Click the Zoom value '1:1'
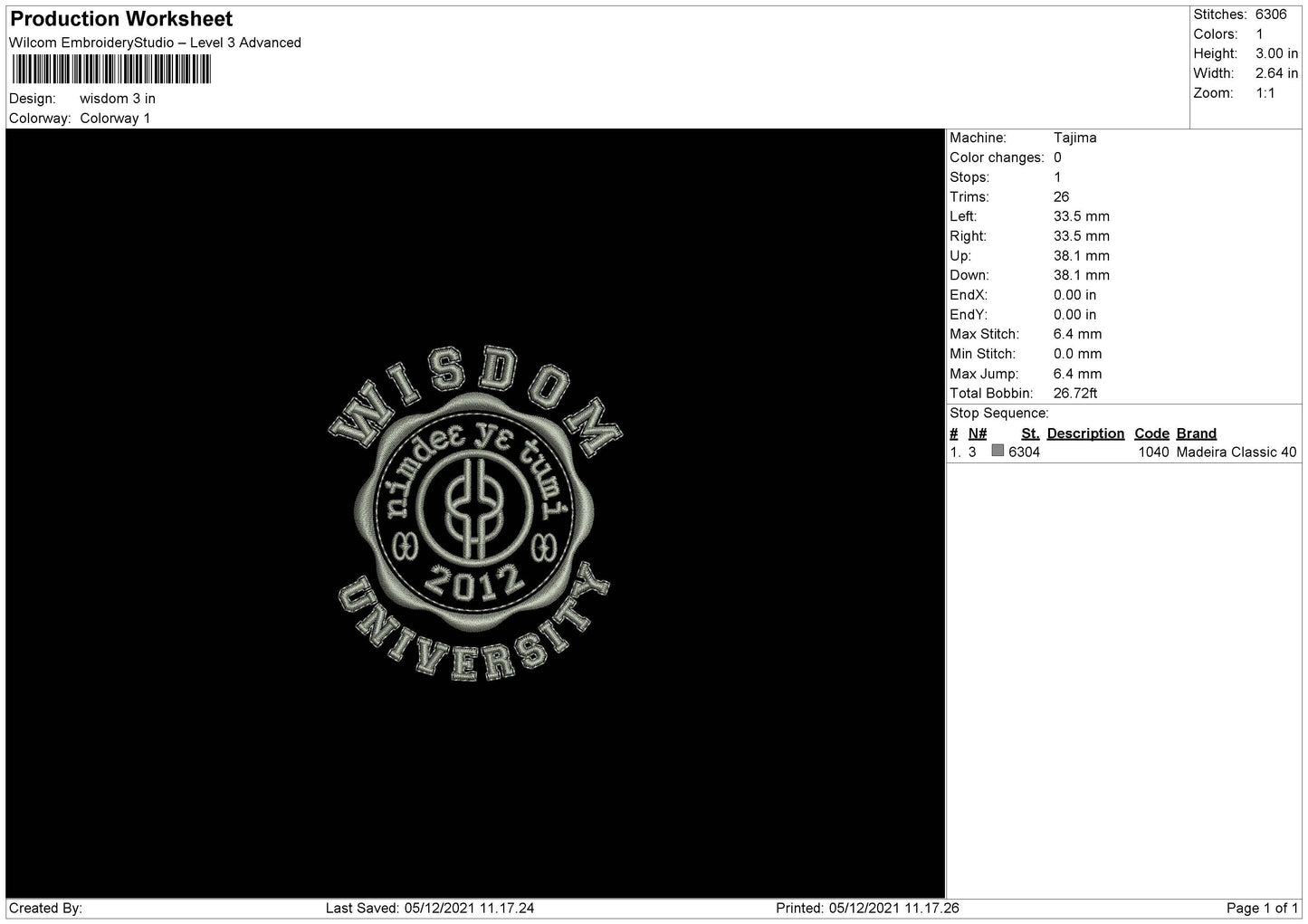This screenshot has height=924, width=1308. (1265, 93)
